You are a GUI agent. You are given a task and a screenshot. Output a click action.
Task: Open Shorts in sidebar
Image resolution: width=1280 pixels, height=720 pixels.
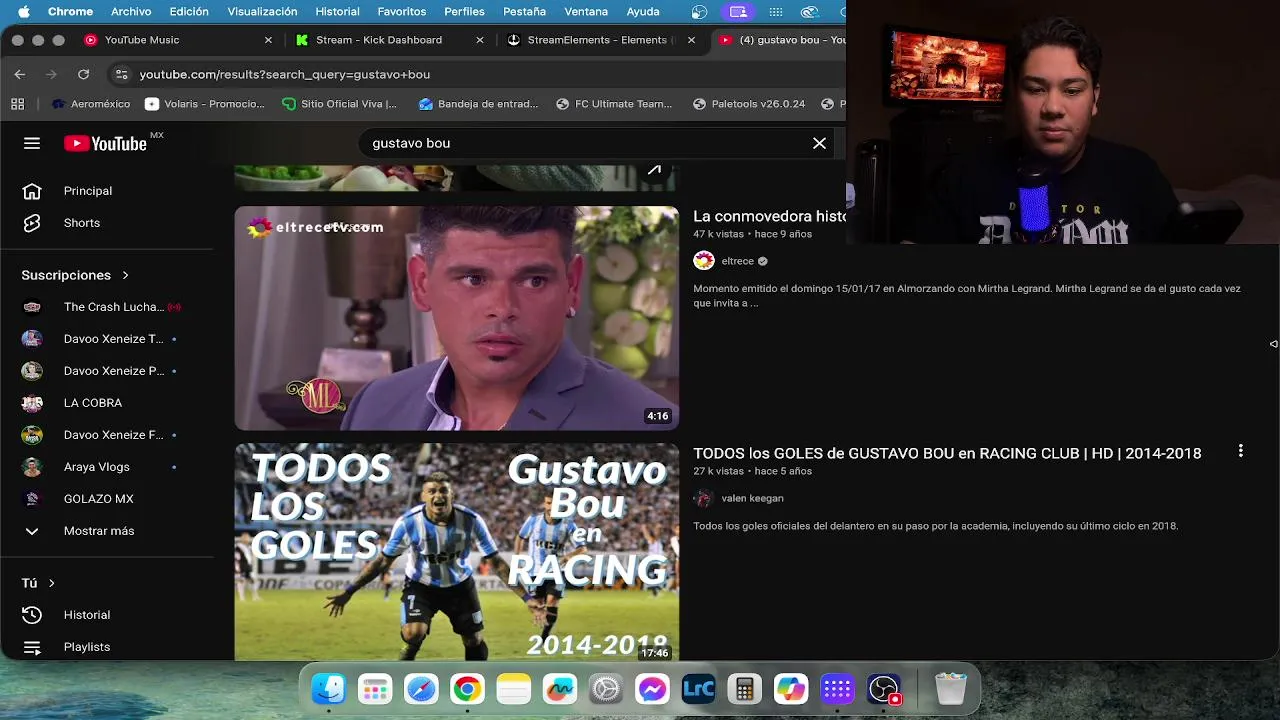pos(82,223)
